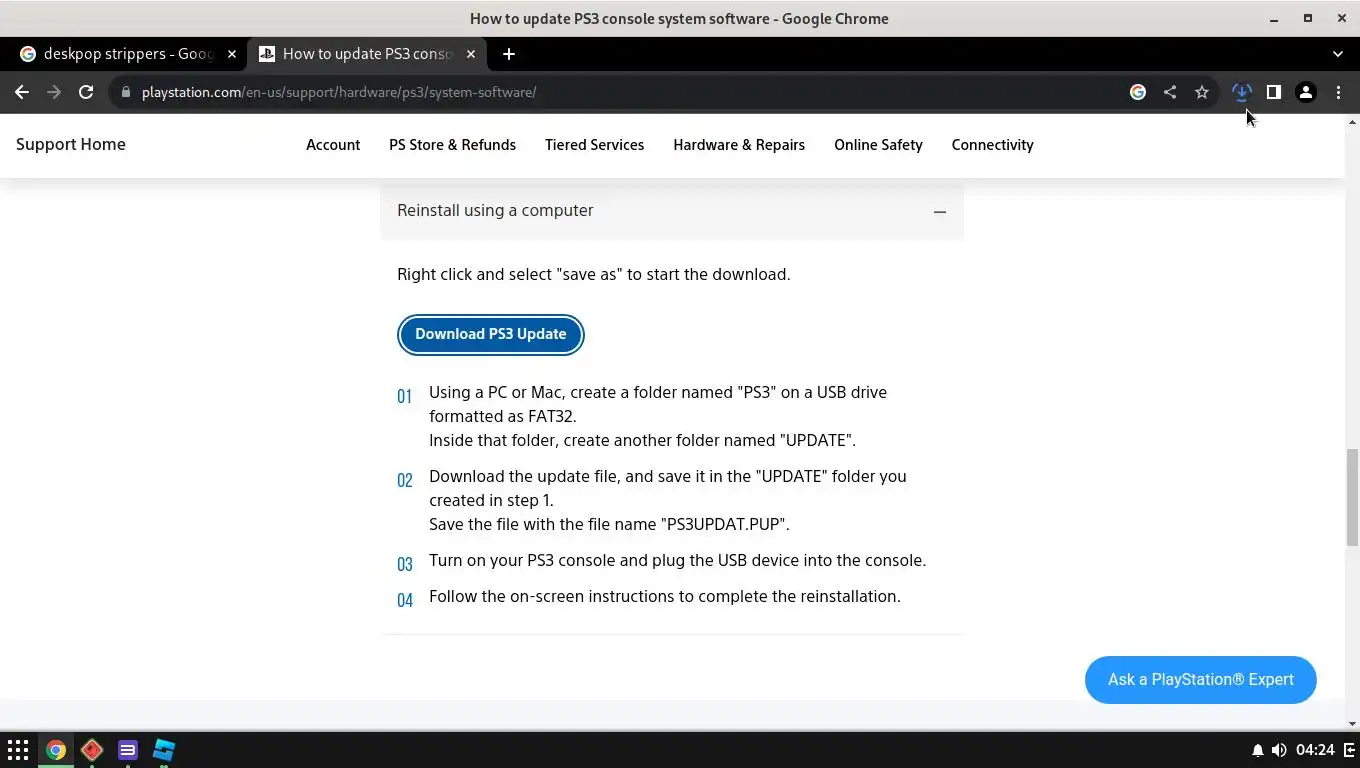Minimize the Chrome window
The height and width of the screenshot is (768, 1360).
(1274, 18)
